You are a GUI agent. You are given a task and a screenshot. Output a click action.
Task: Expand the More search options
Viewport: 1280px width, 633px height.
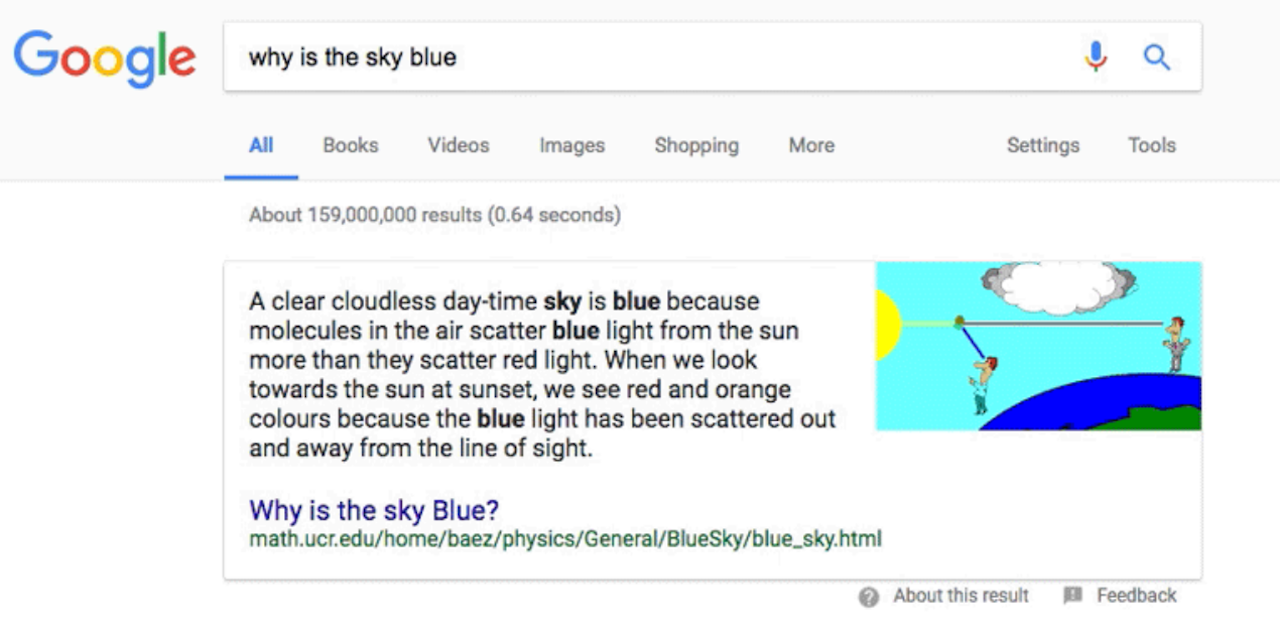pyautogui.click(x=810, y=145)
